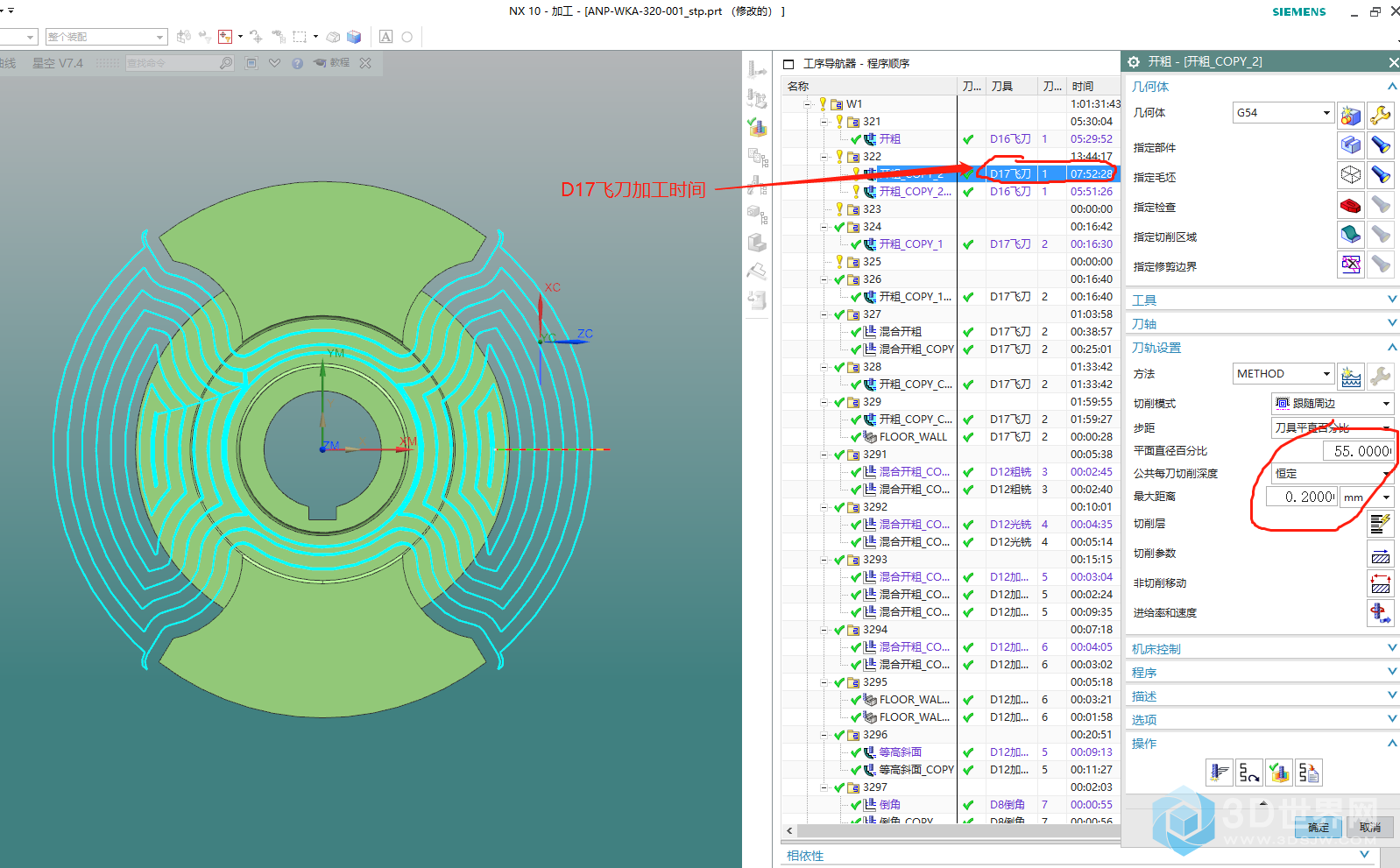Click the search magnifier in command finder

pyautogui.click(x=226, y=63)
